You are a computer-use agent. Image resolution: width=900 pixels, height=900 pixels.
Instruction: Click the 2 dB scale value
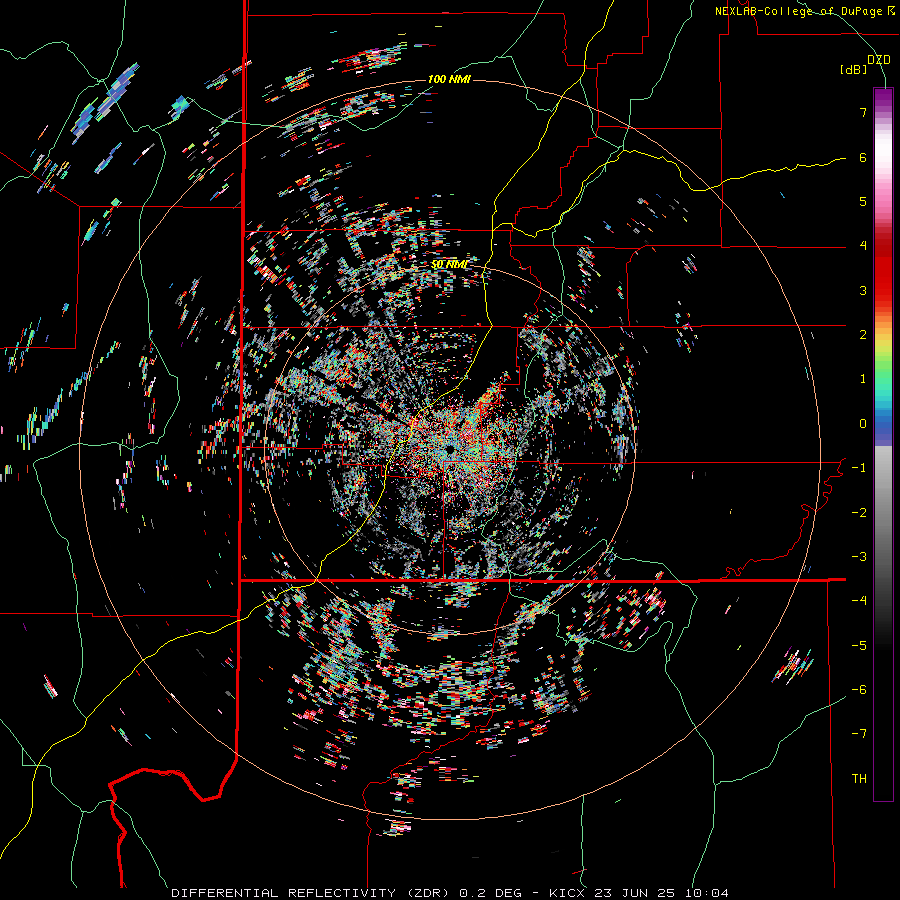[x=863, y=335]
